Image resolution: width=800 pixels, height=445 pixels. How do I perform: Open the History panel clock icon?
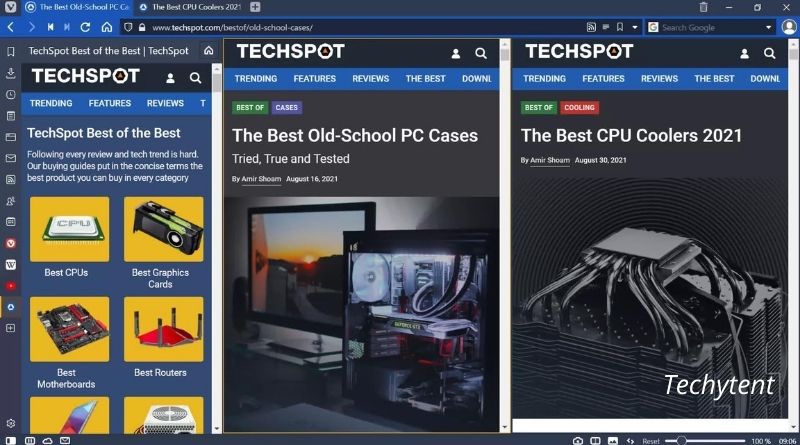(10, 94)
